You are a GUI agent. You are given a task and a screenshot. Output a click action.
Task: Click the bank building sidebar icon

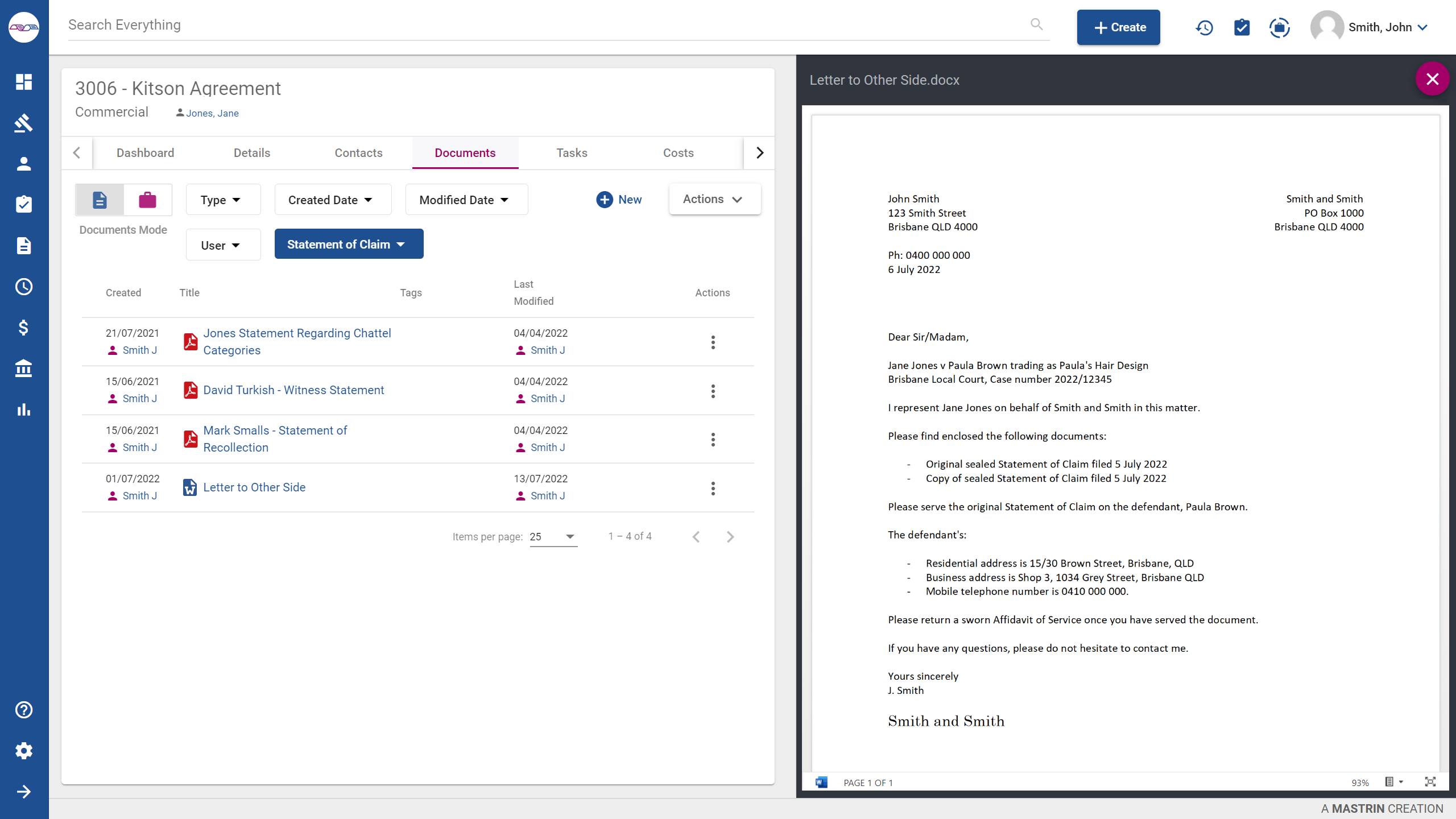pyautogui.click(x=23, y=369)
